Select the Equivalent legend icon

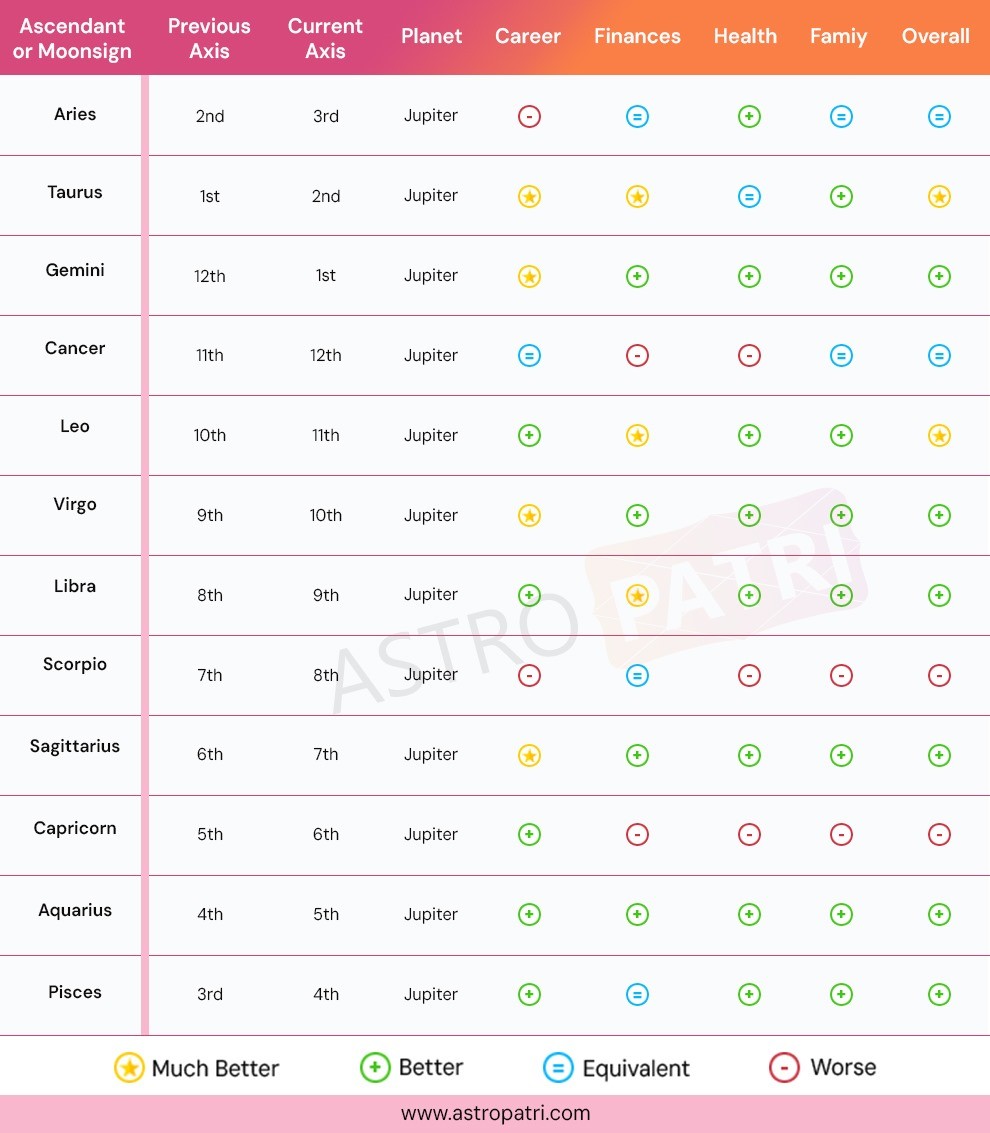(558, 1068)
